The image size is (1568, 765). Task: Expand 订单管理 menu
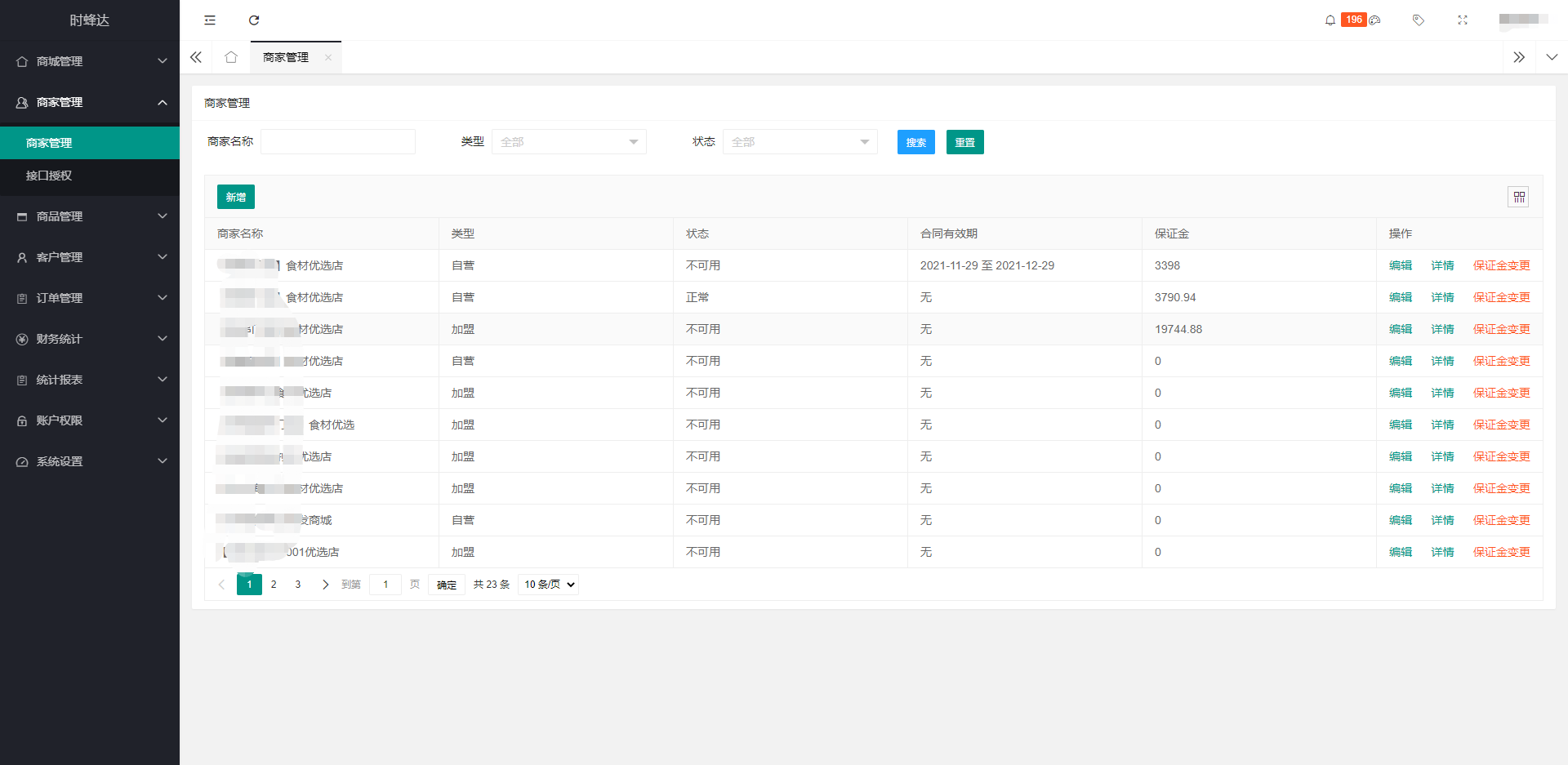pos(163,298)
